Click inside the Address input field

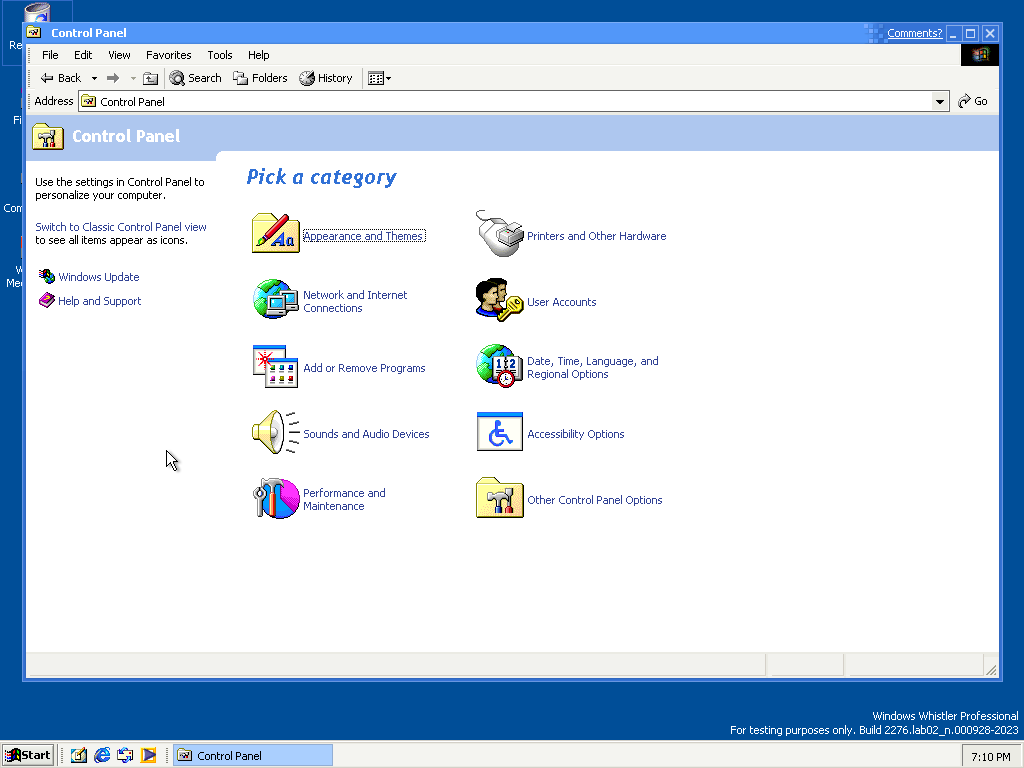(514, 101)
